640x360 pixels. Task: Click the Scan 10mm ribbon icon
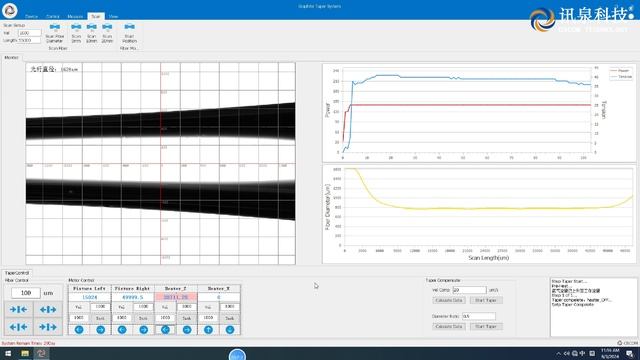[x=91, y=33]
